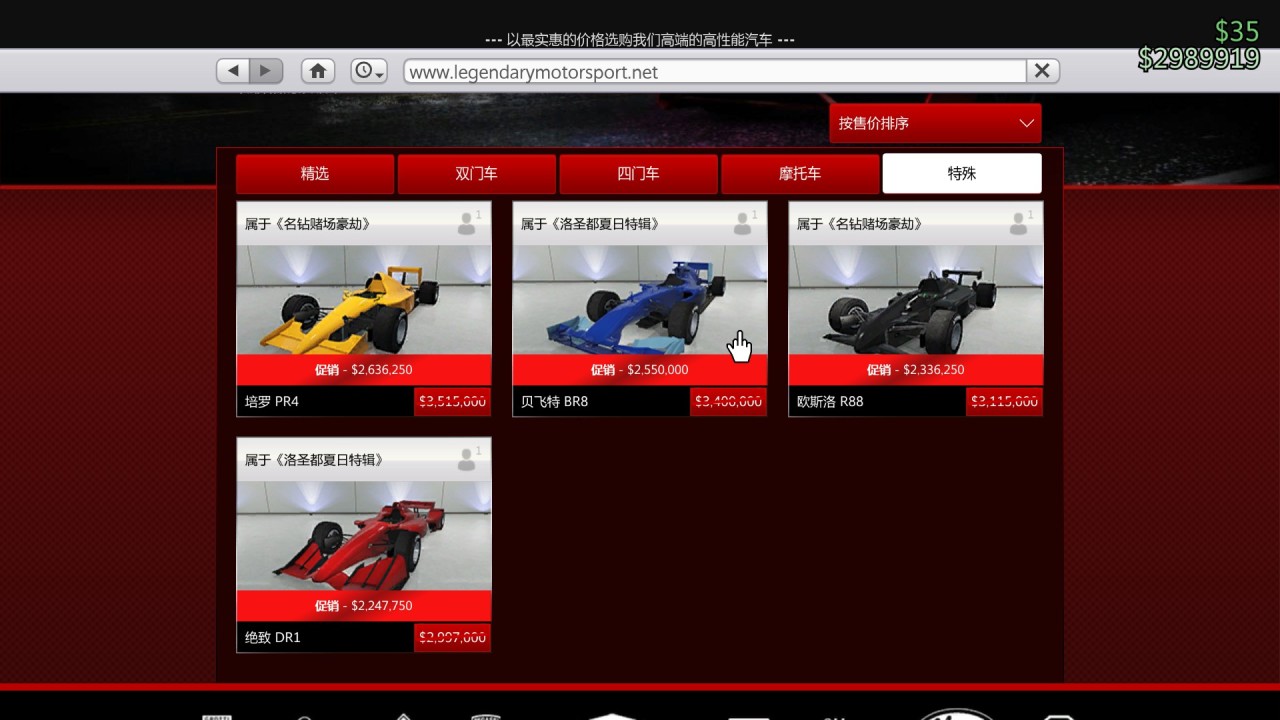The image size is (1280, 720).
Task: Click the legendarymotorsport.net address bar
Action: 715,72
